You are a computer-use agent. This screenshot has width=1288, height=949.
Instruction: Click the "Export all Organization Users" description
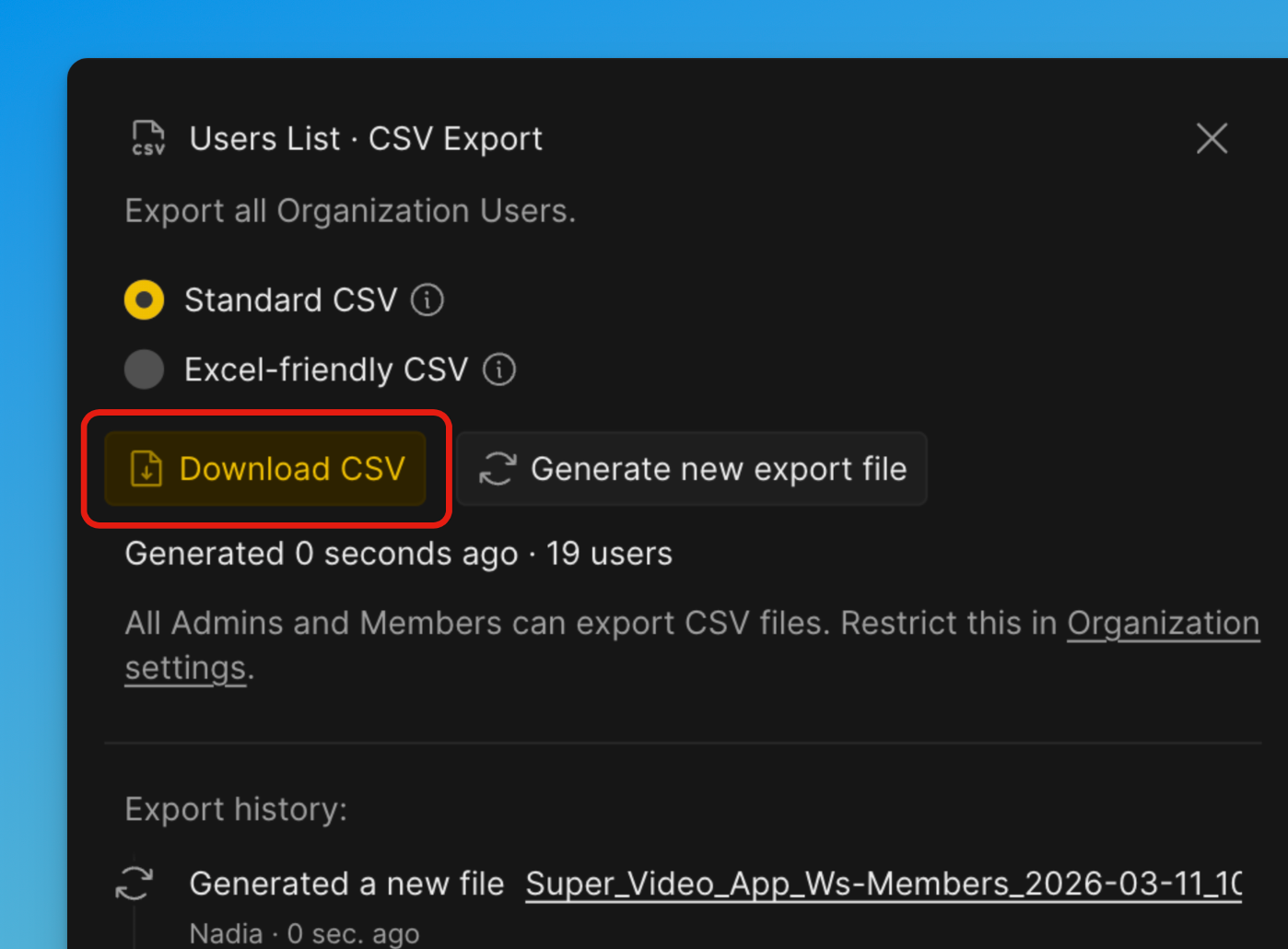(350, 211)
